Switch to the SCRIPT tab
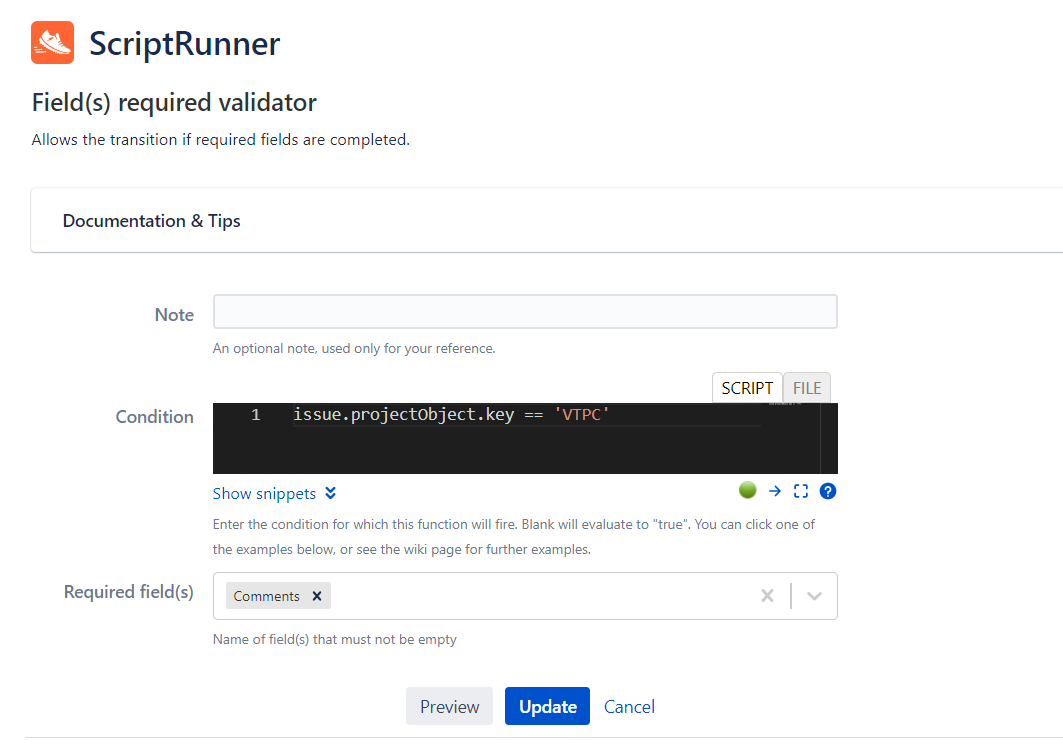The height and width of the screenshot is (751, 1063). (747, 388)
